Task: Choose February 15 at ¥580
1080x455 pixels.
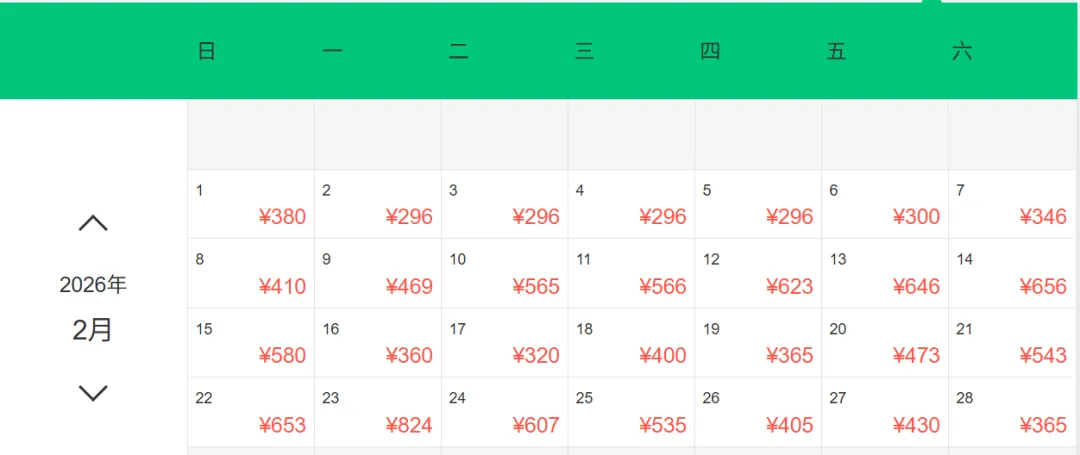Action: (251, 342)
